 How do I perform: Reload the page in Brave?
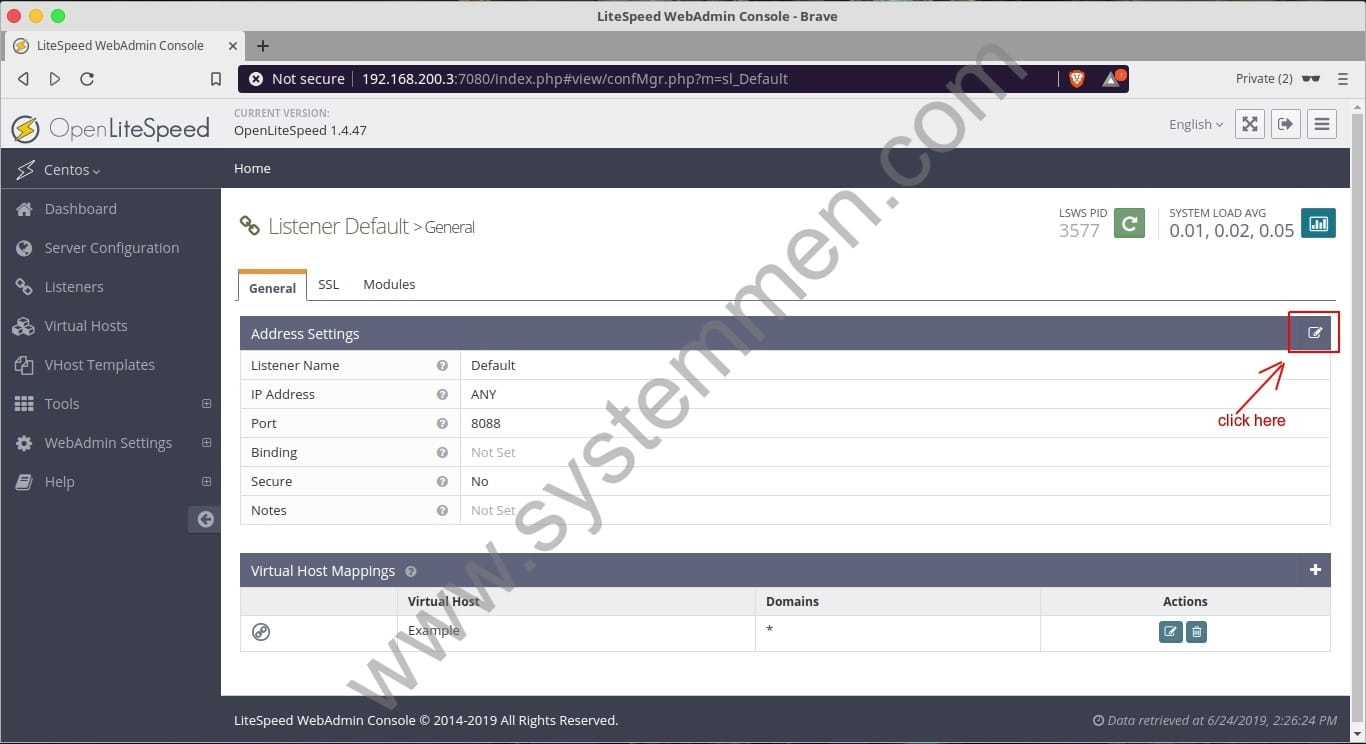point(87,79)
